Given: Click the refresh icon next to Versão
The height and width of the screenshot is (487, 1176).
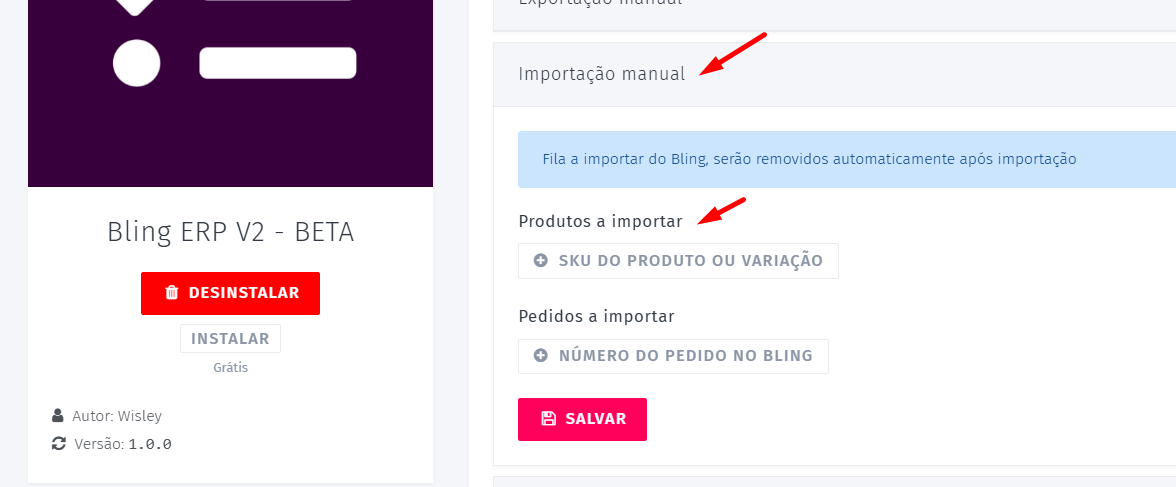Looking at the screenshot, I should [x=59, y=443].
